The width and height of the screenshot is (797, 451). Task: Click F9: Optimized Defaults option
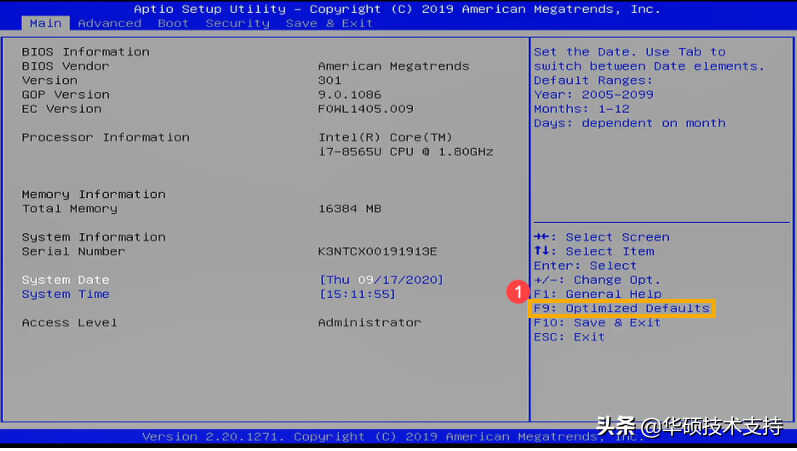point(622,308)
